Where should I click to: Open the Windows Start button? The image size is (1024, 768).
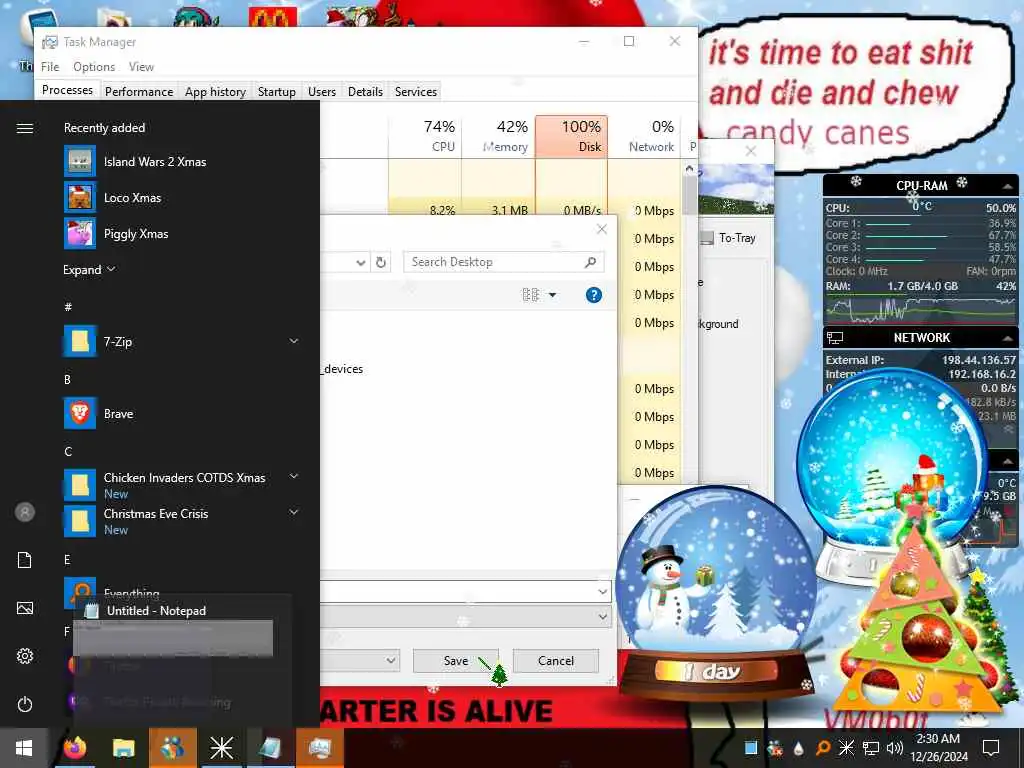click(x=24, y=748)
